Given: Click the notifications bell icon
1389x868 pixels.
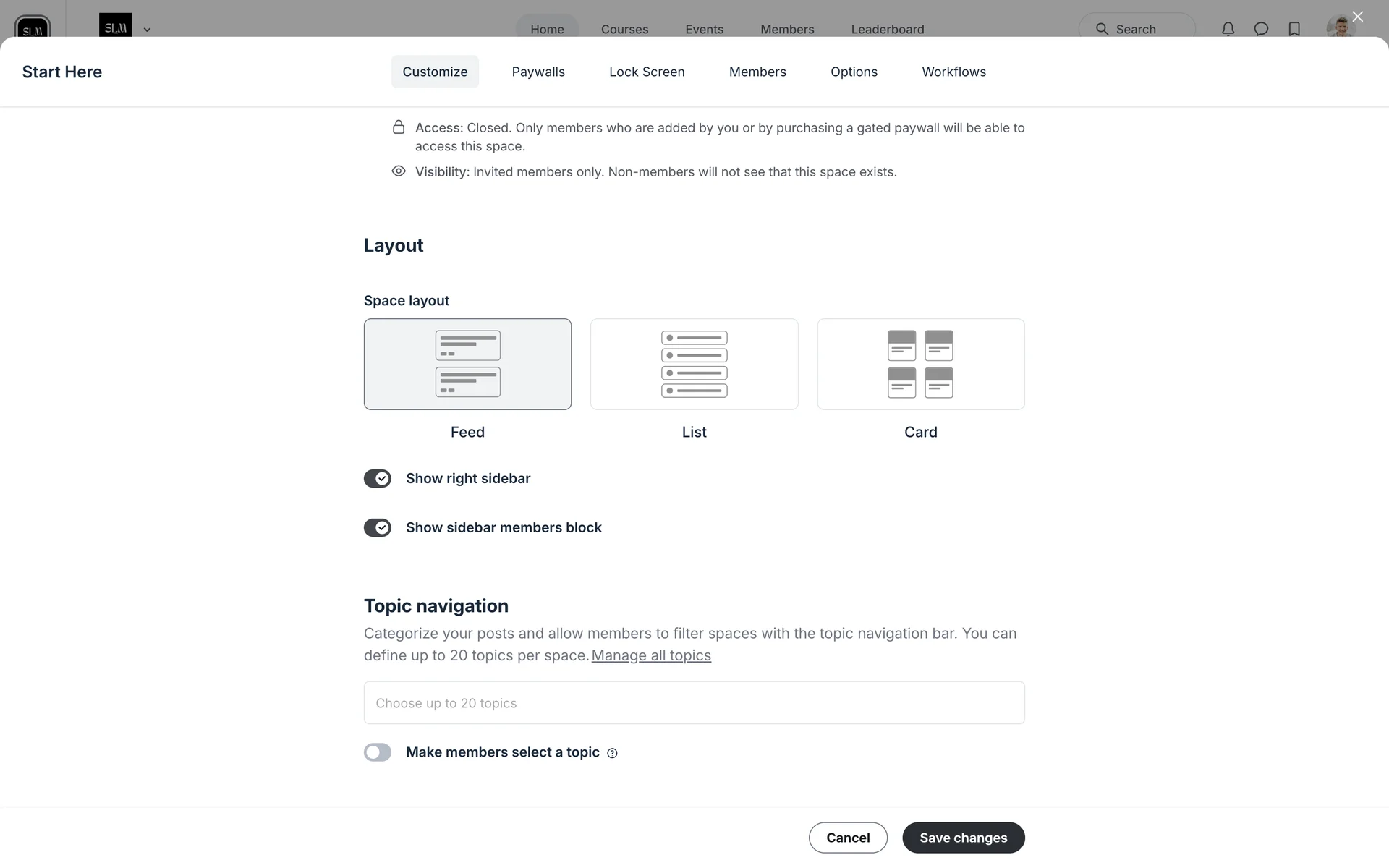Looking at the screenshot, I should pyautogui.click(x=1228, y=29).
